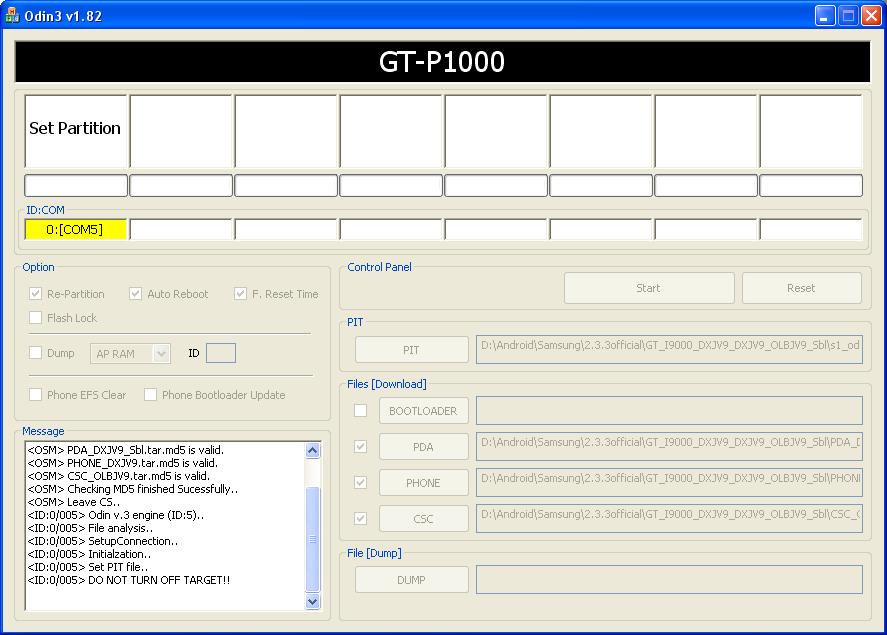Image resolution: width=887 pixels, height=635 pixels.
Task: Click the Message log scroll up arrow
Action: [313, 451]
